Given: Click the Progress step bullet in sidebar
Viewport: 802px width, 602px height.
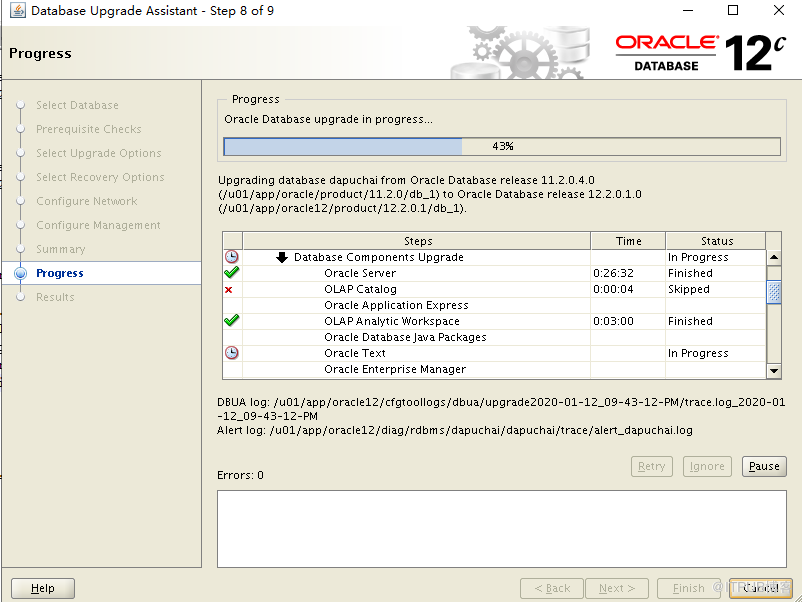Looking at the screenshot, I should pos(20,273).
